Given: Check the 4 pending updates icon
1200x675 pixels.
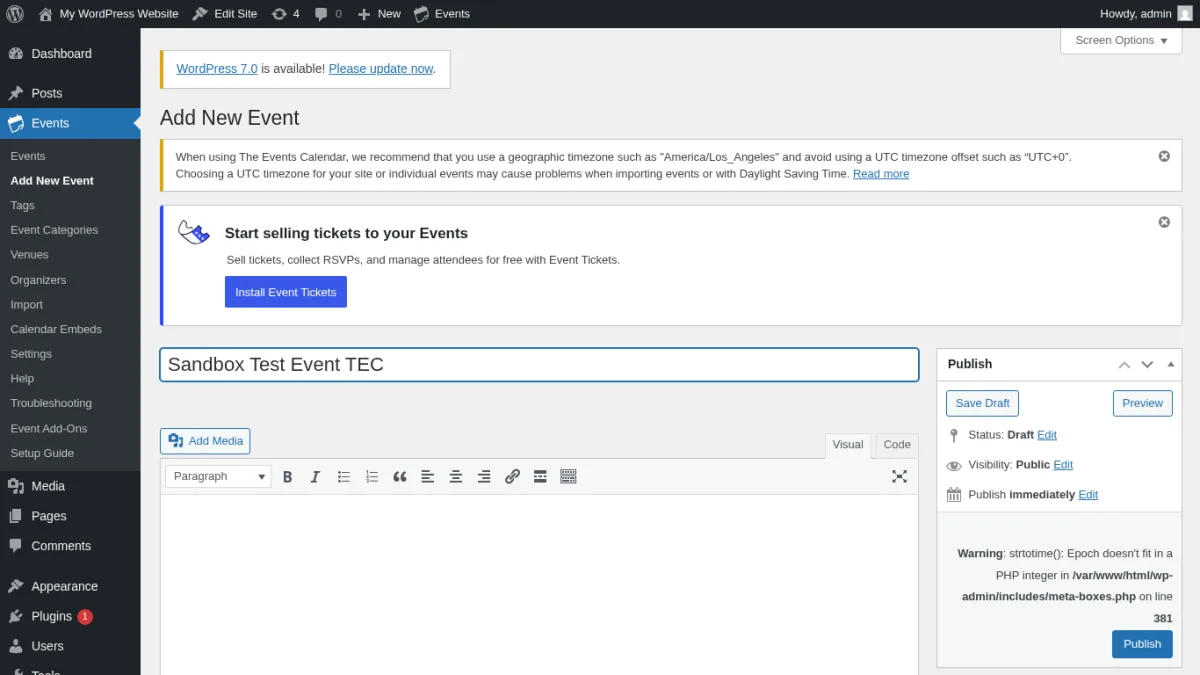Looking at the screenshot, I should (285, 13).
